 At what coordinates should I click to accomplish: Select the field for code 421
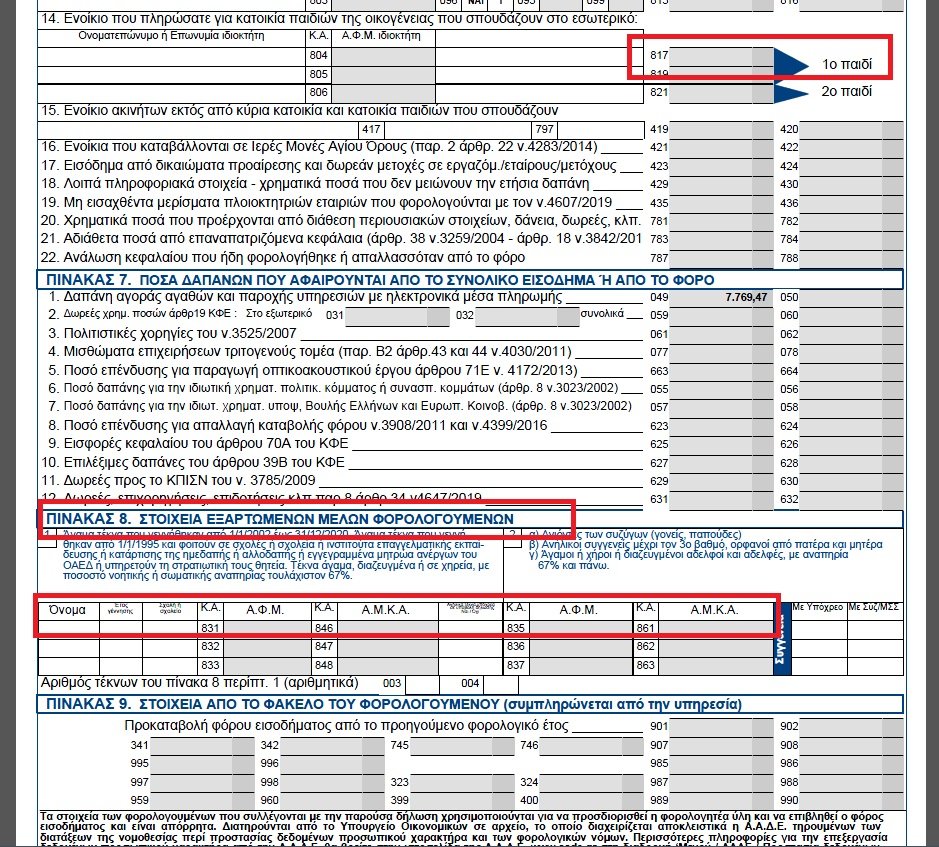point(721,147)
